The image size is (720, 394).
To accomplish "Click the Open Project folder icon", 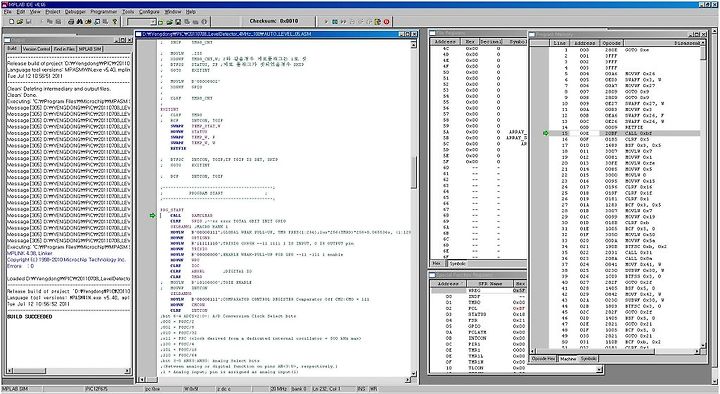I will point(169,22).
